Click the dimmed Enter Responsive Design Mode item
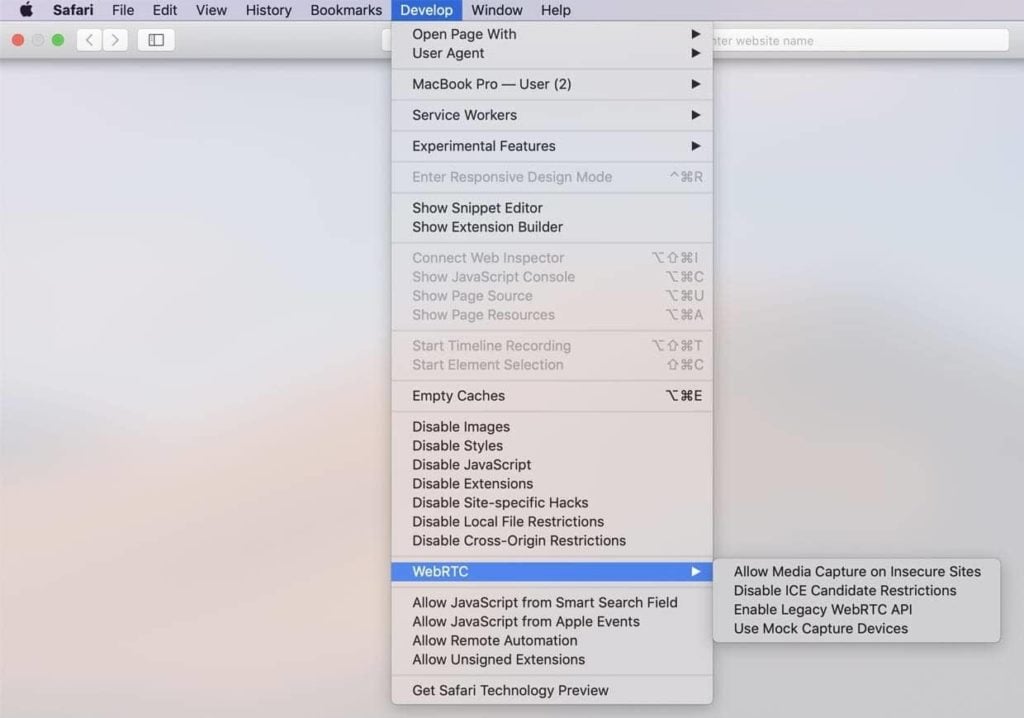This screenshot has width=1024, height=718. [x=552, y=177]
